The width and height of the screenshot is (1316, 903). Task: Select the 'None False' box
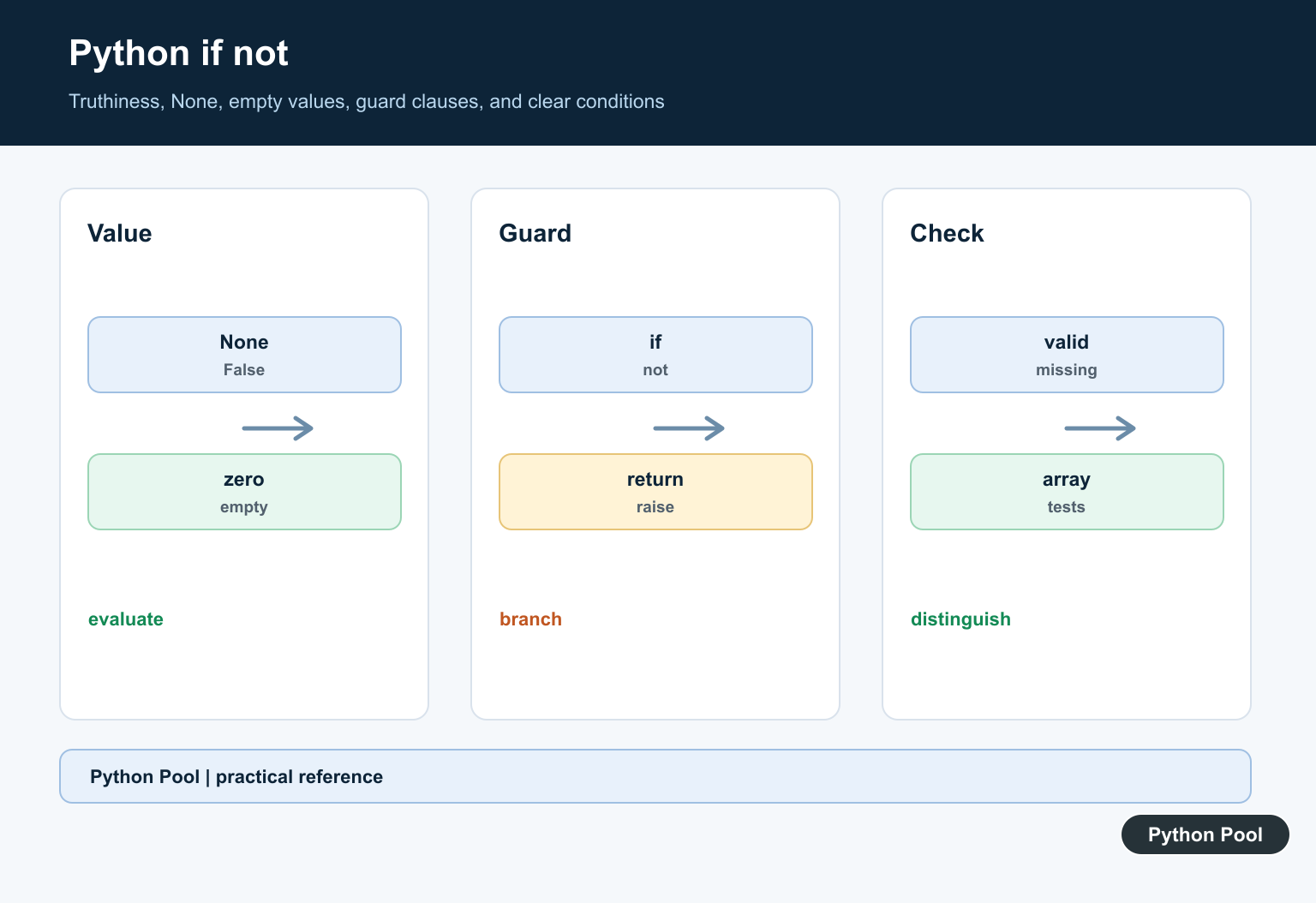pos(244,355)
